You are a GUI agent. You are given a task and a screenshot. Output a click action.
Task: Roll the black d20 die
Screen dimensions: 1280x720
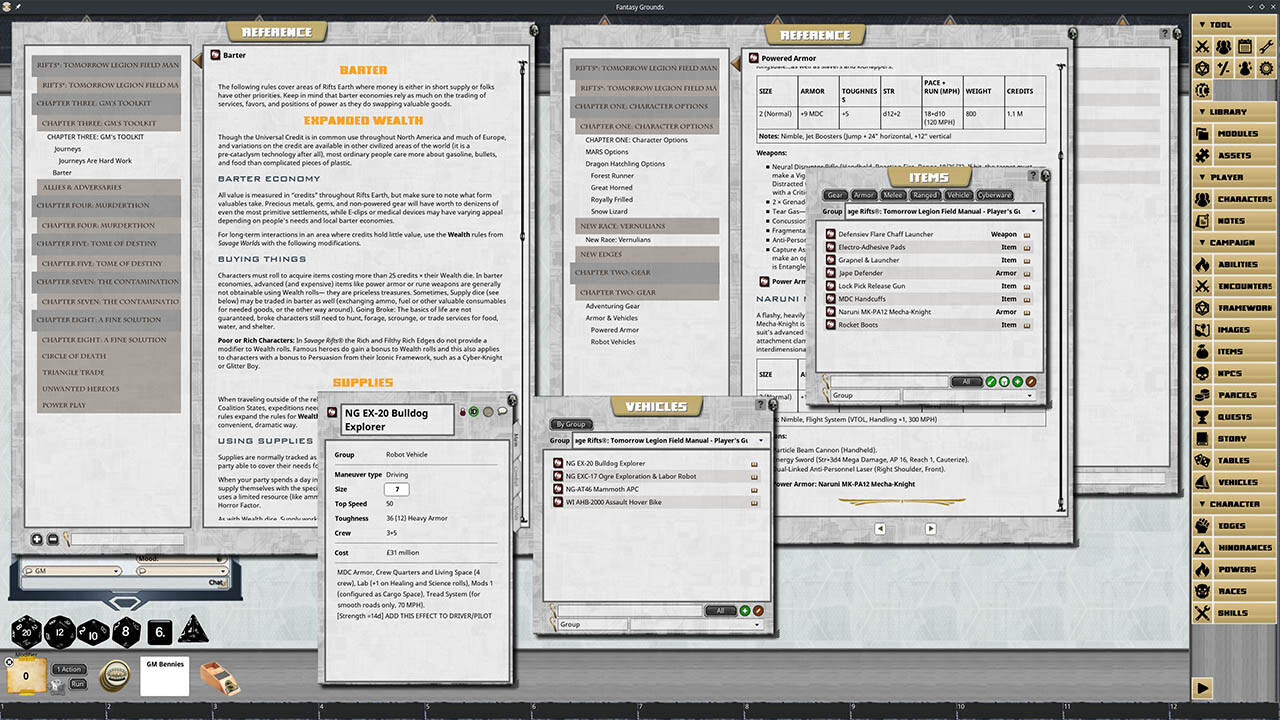click(x=26, y=632)
